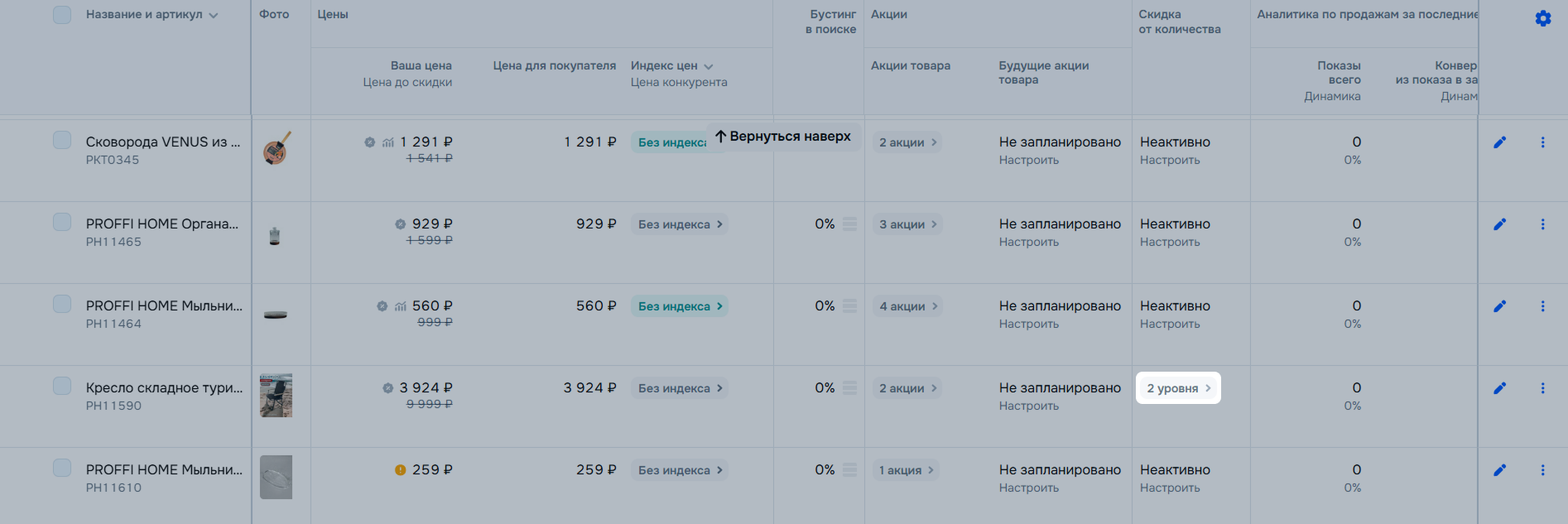This screenshot has height=524, width=1568.
Task: Click edit pencil for Кресло складное row
Action: (x=1499, y=388)
